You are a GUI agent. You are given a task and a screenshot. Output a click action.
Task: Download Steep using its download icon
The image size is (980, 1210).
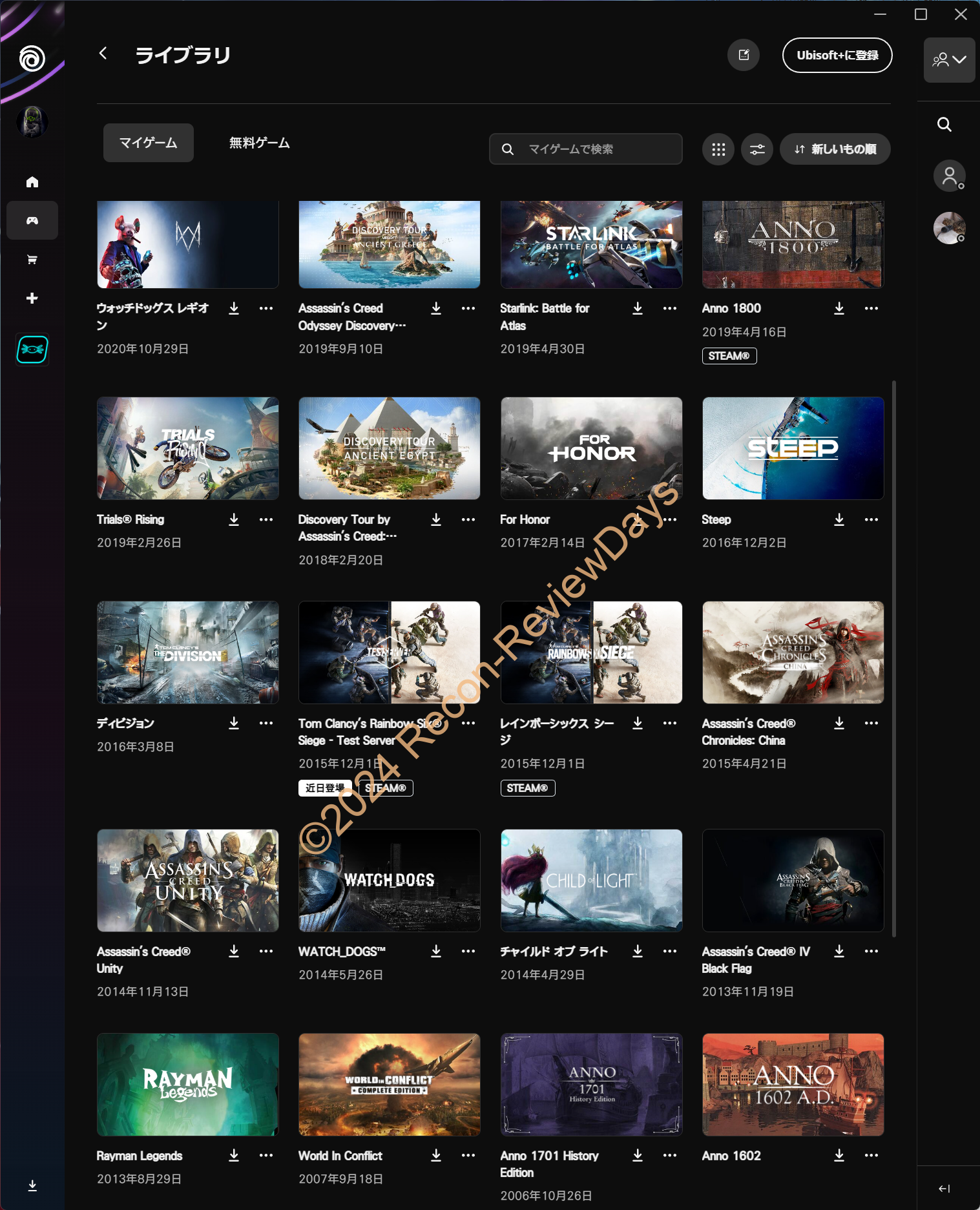839,519
